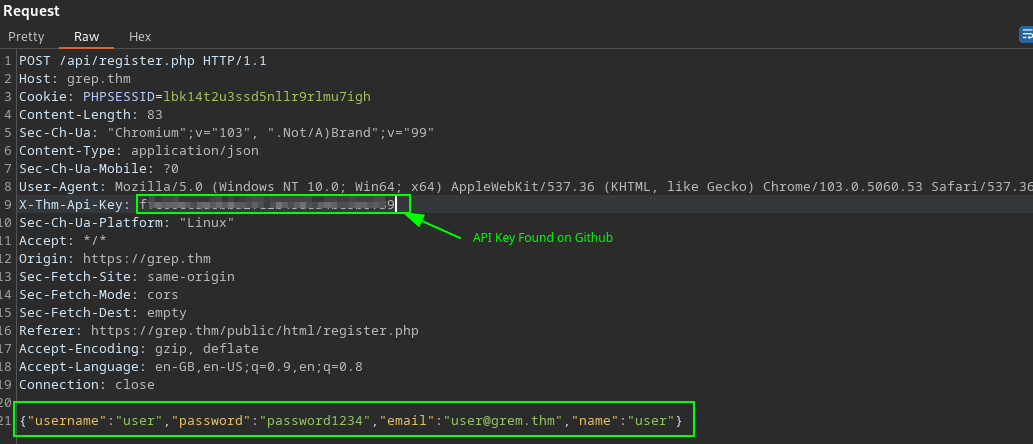Toggle the word wrap icon at top right

(1026, 35)
